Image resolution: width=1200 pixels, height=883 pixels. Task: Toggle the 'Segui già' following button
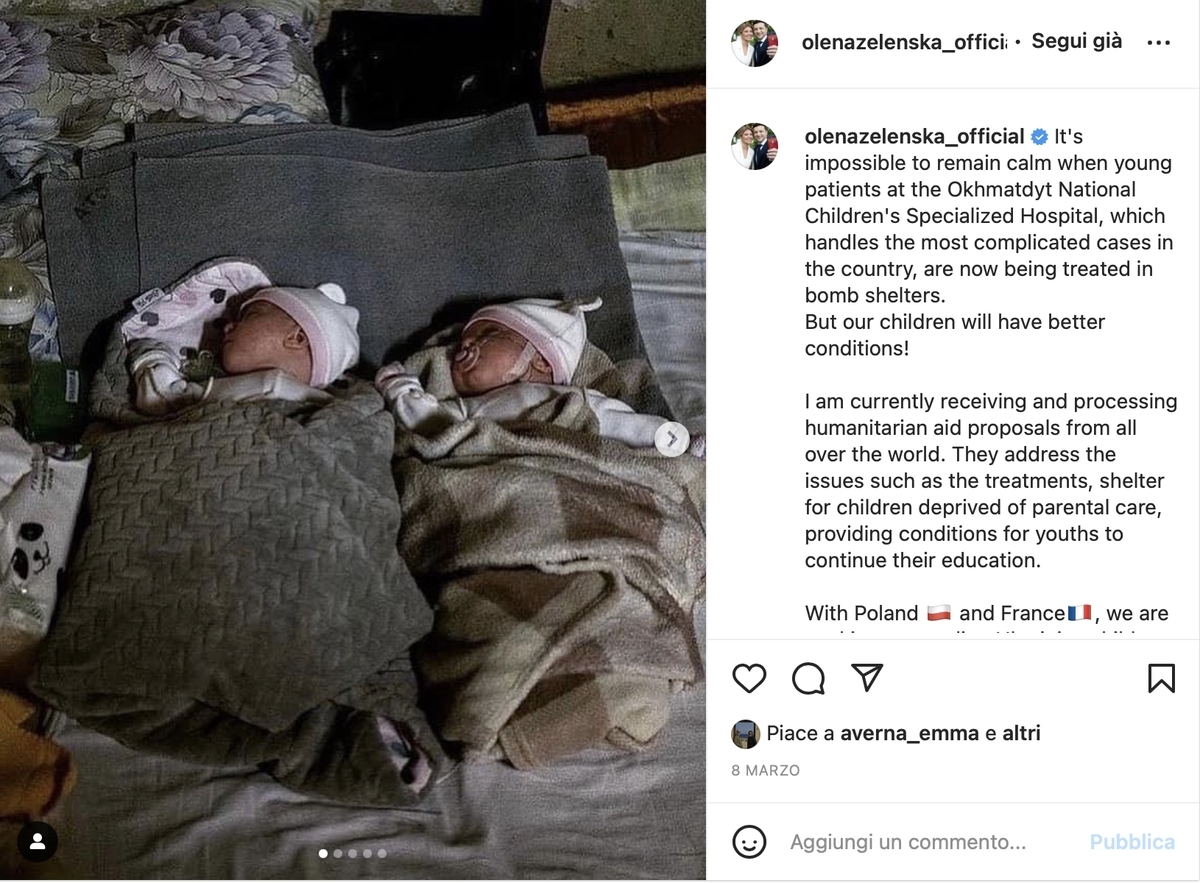coord(1077,42)
